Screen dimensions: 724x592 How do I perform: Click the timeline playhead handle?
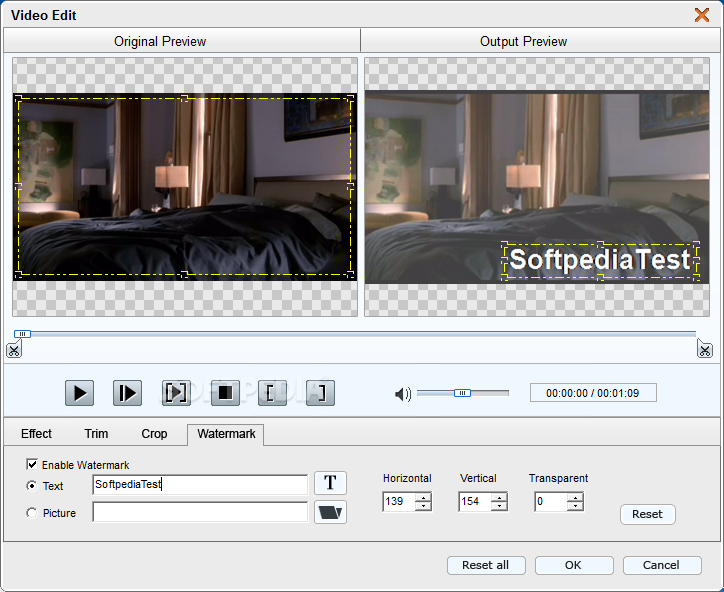[x=22, y=334]
